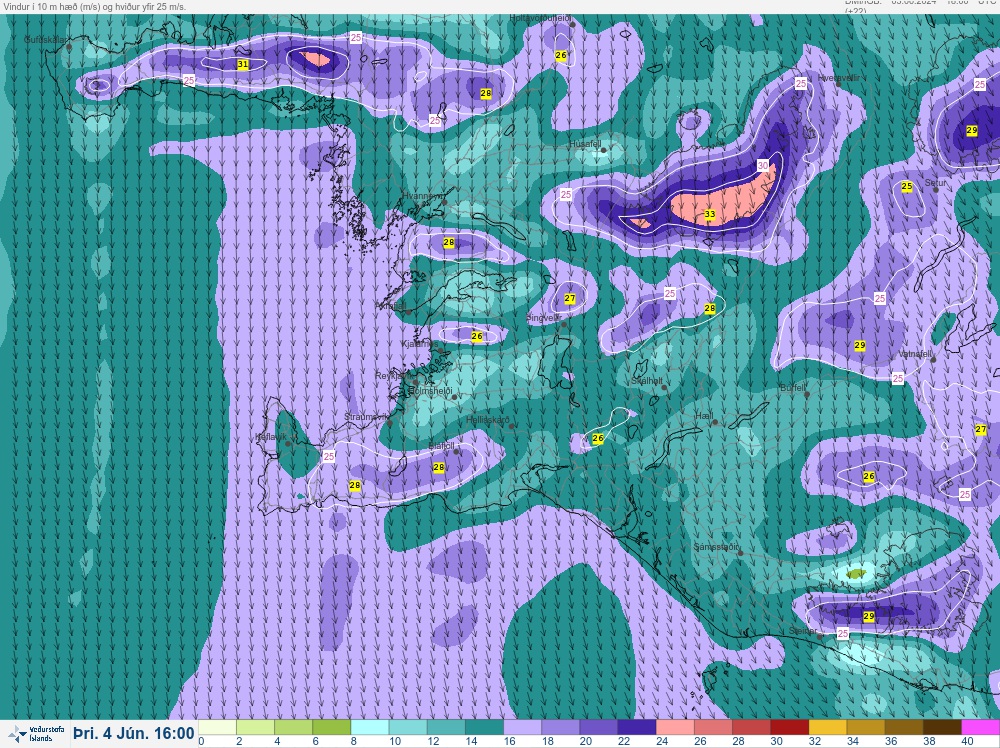Click the Hólmsheiði station label

(430, 390)
